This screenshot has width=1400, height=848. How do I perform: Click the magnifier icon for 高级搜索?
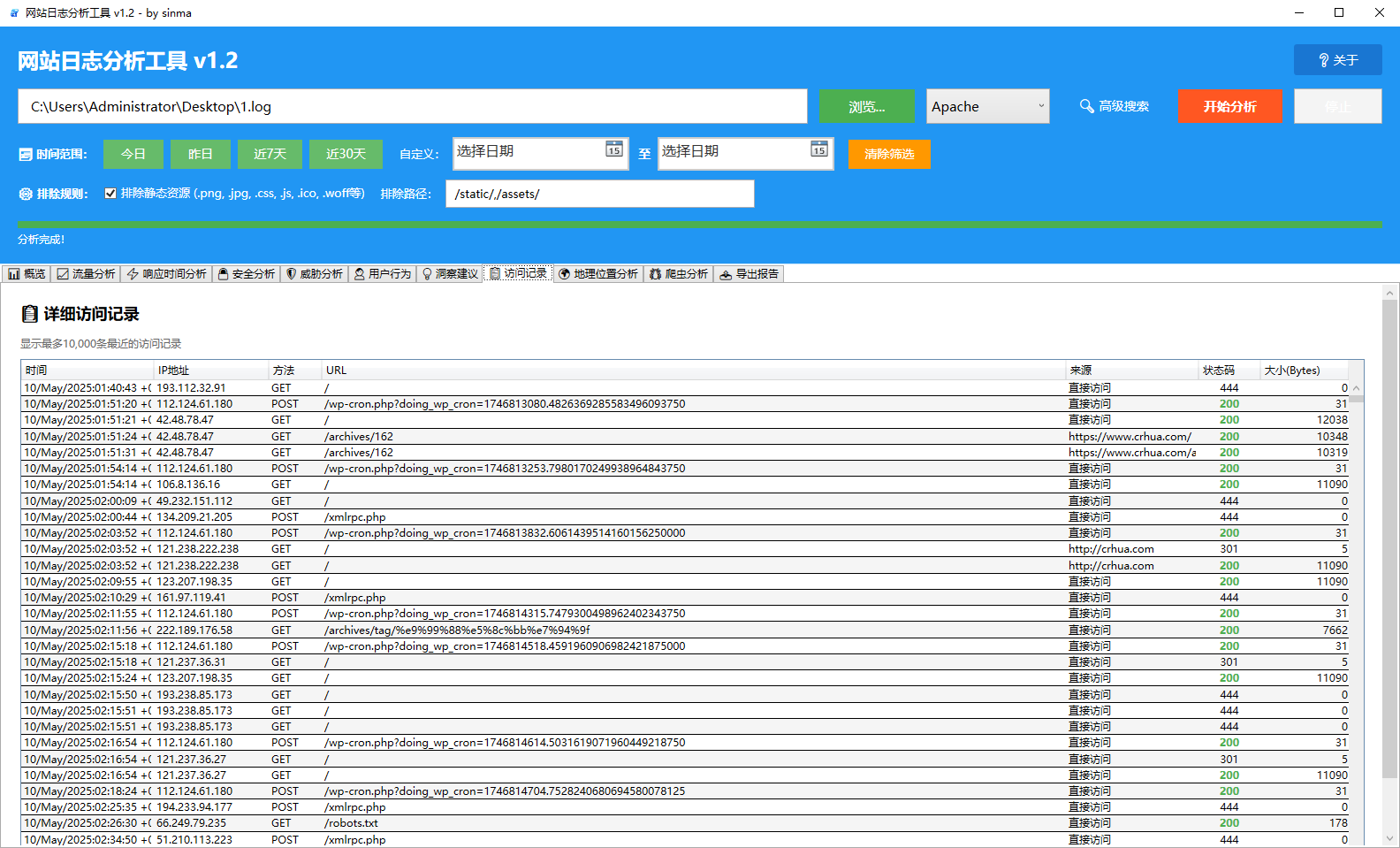click(1086, 106)
